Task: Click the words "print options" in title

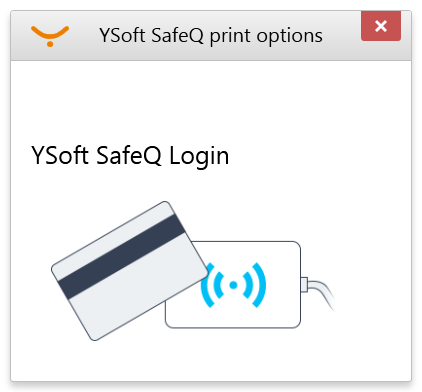Action: 266,37
